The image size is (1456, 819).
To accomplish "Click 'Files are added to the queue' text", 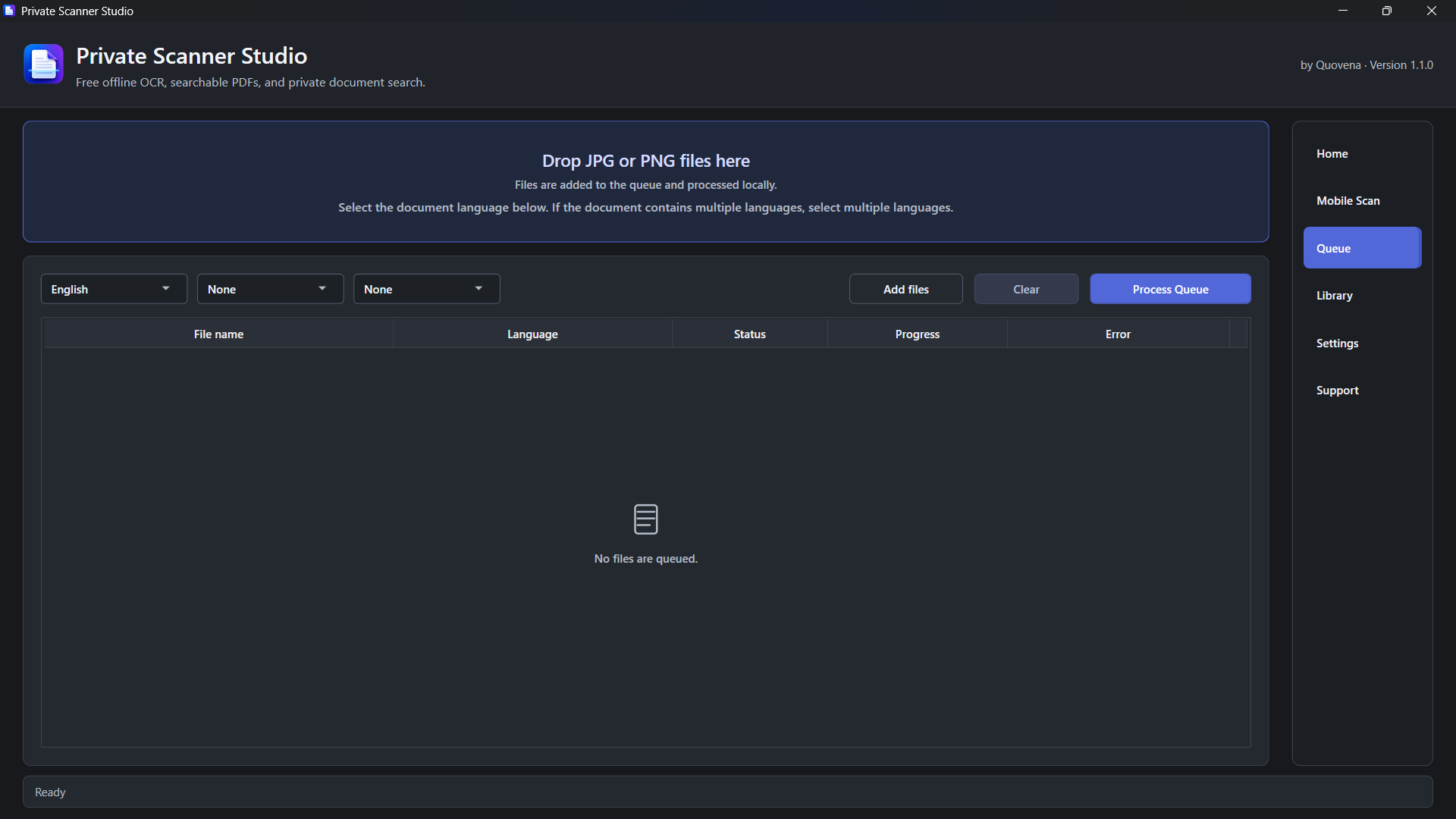I will pyautogui.click(x=645, y=185).
